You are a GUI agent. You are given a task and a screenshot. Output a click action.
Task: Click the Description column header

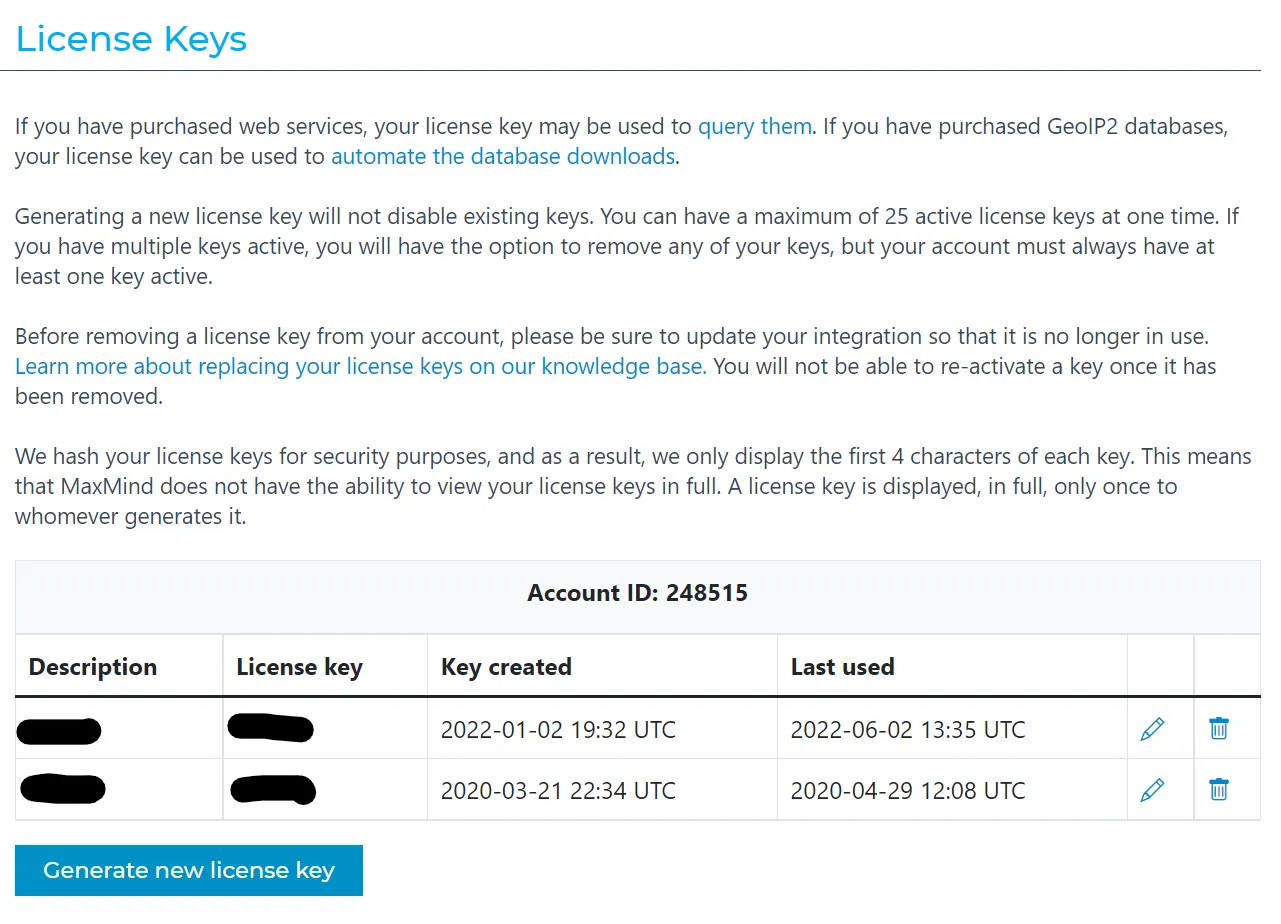[x=93, y=667]
